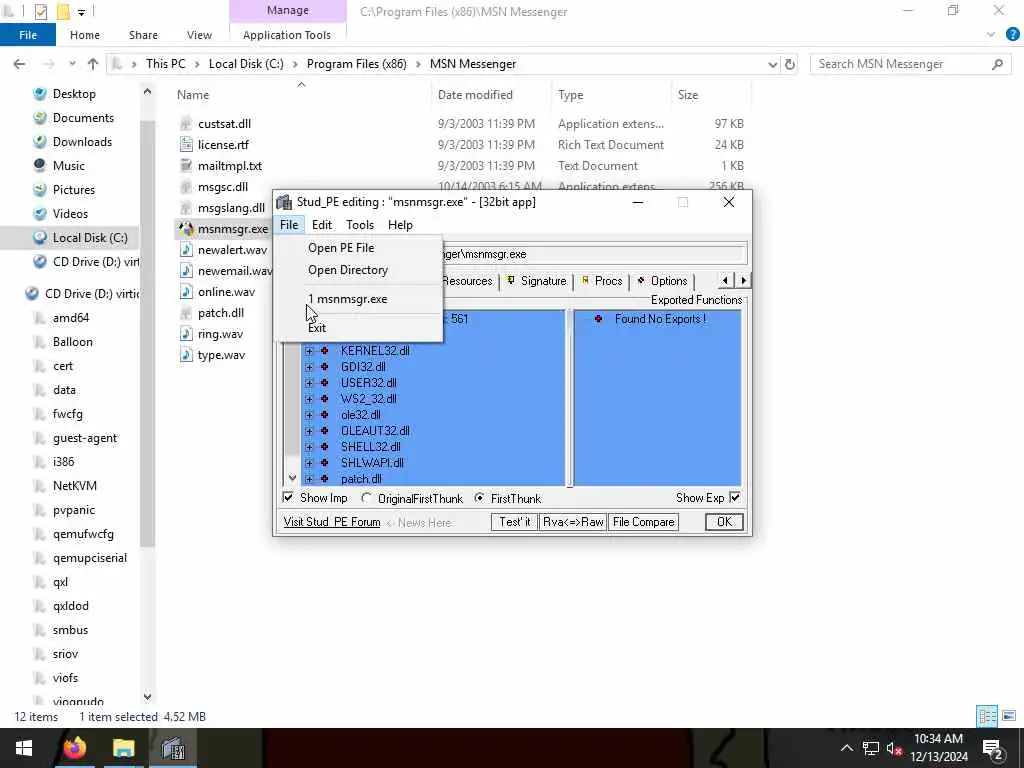Viewport: 1024px width, 768px height.
Task: Switch to the Options tab
Action: click(x=662, y=281)
